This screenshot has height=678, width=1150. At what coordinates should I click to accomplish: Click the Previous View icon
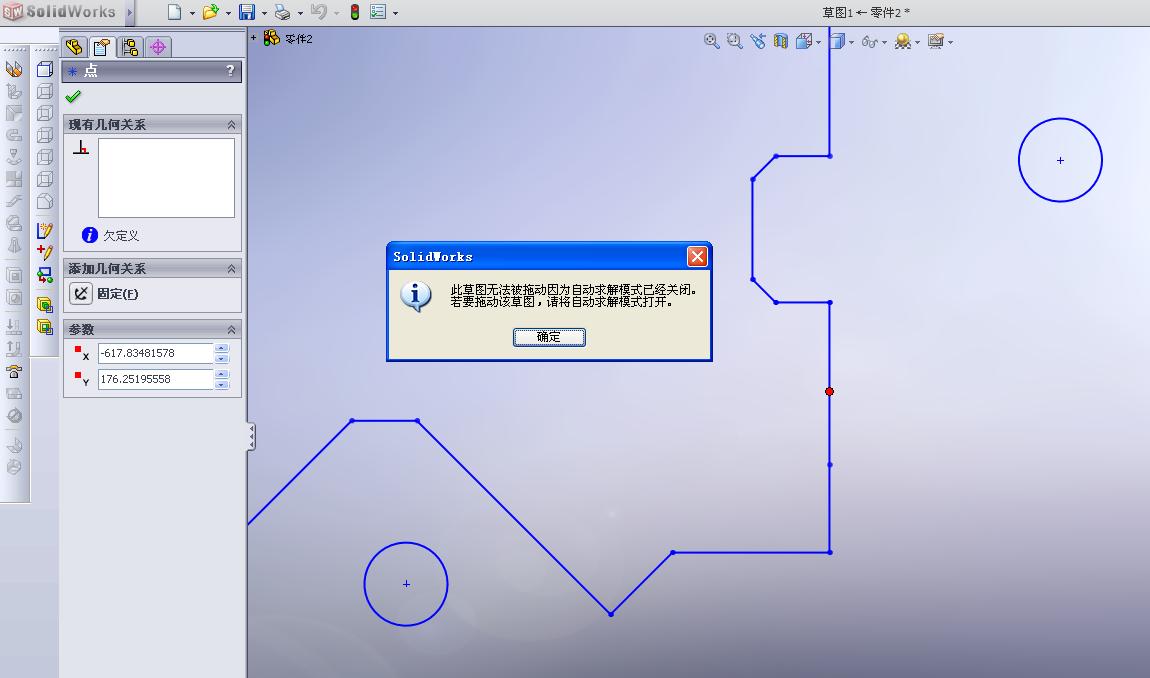(758, 41)
